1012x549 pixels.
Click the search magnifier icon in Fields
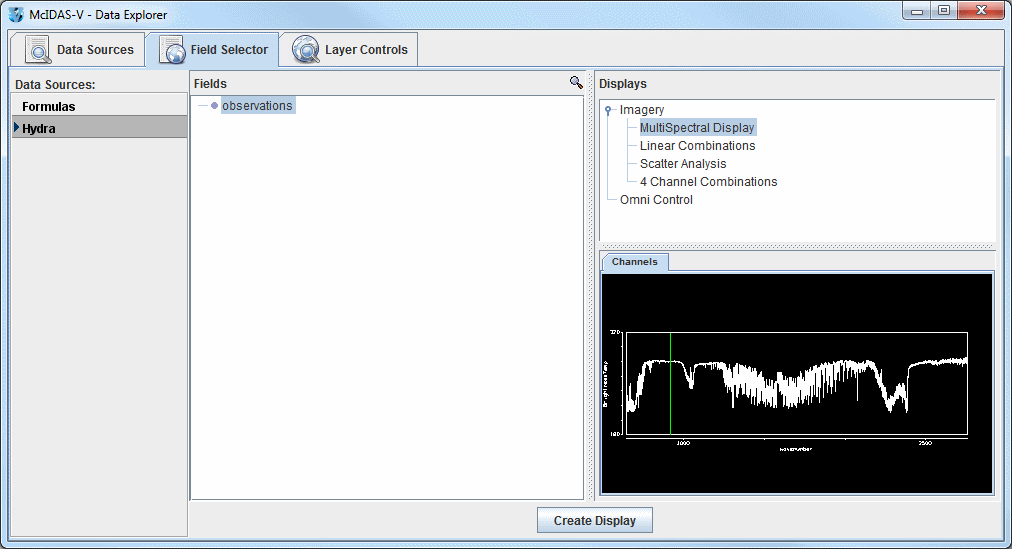(576, 83)
